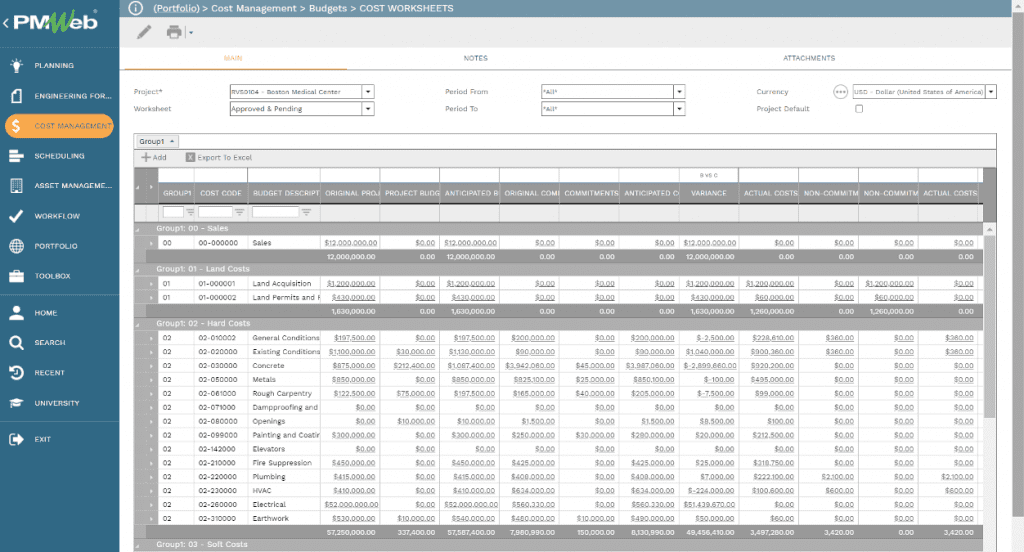The height and width of the screenshot is (552, 1024).
Task: Click the pencil edit icon
Action: click(x=144, y=32)
